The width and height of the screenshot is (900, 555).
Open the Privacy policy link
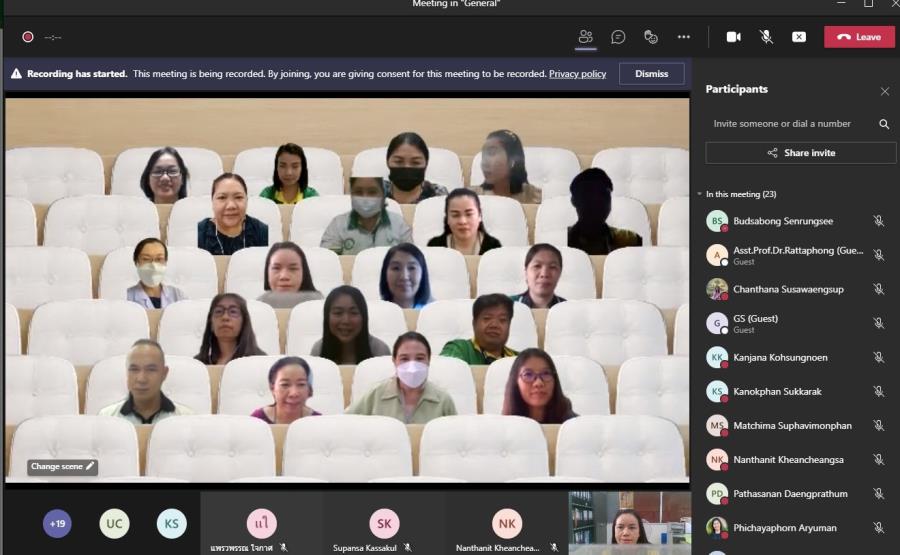click(577, 74)
